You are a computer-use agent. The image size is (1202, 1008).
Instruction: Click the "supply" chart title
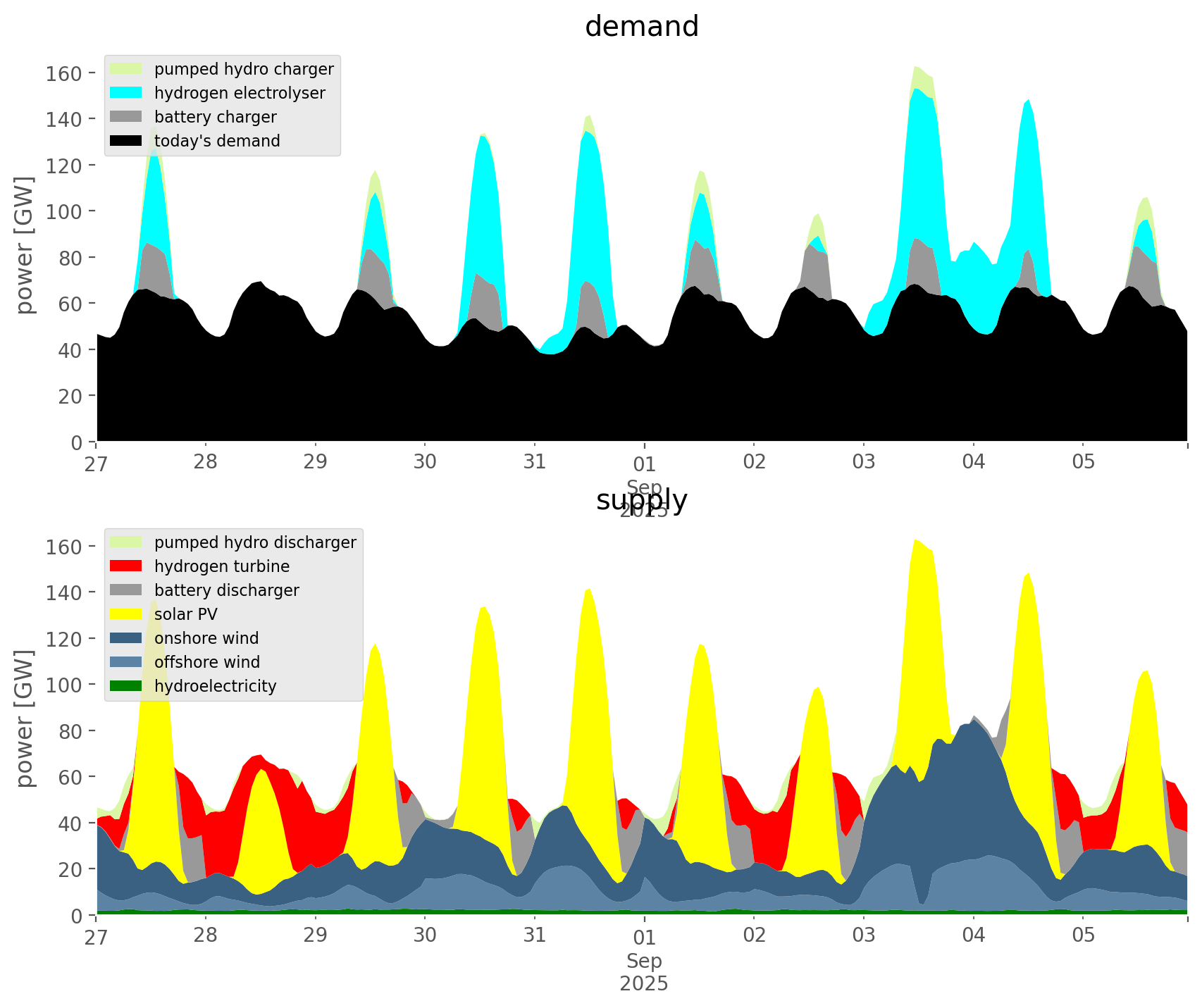[642, 501]
